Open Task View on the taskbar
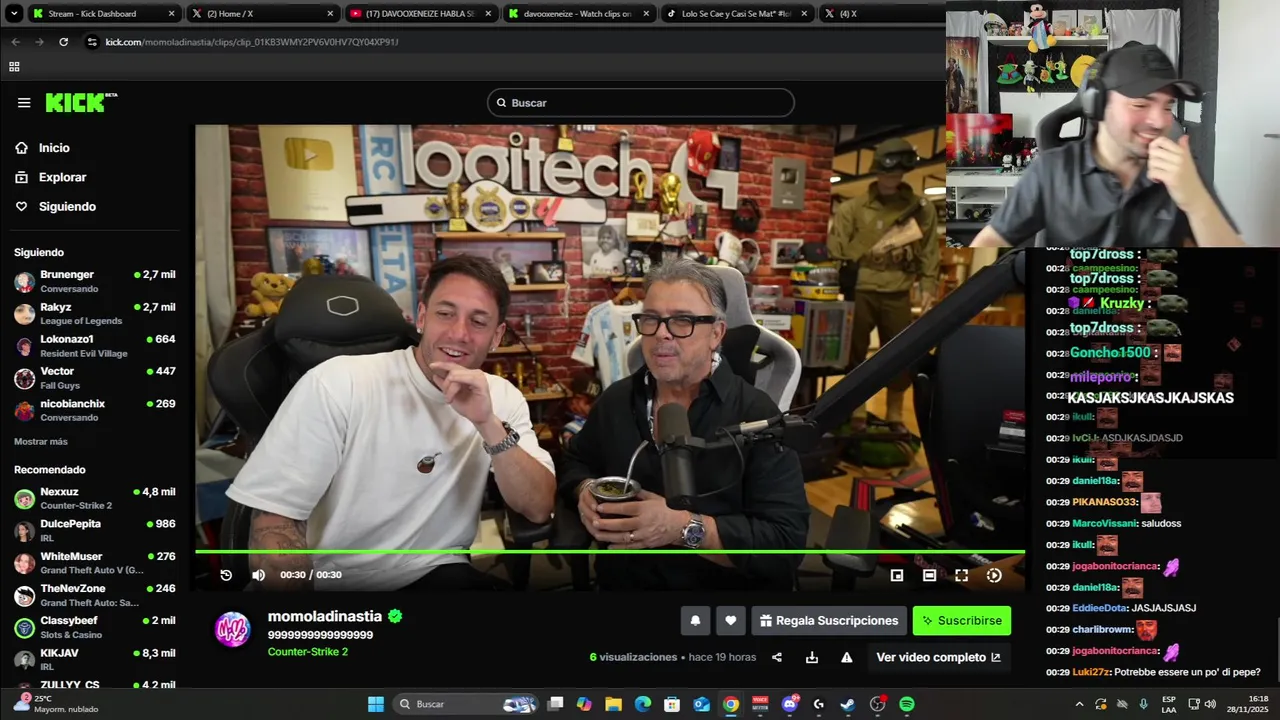1280x720 pixels. click(x=556, y=704)
